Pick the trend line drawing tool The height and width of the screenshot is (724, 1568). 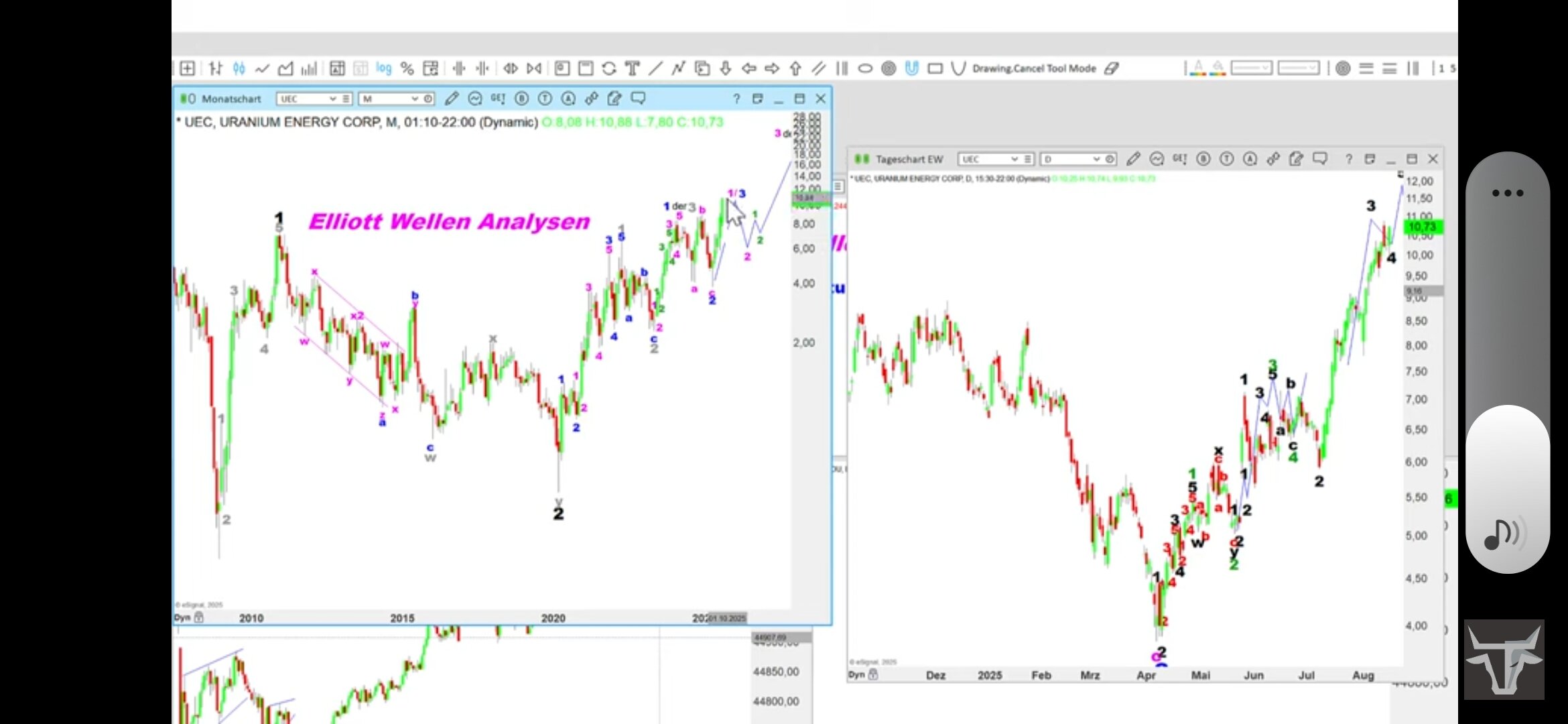tap(655, 68)
